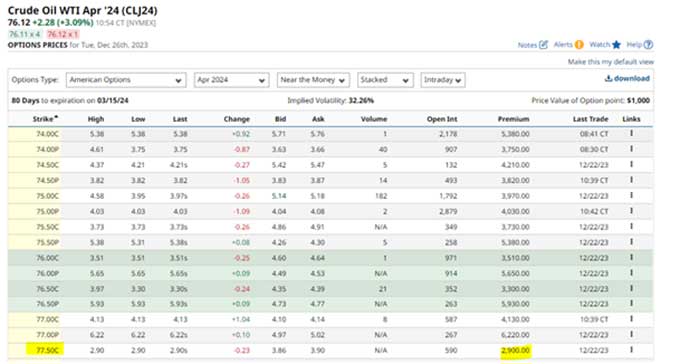This screenshot has width=680, height=364.
Task: Select the highlighted 77.50C strike cell
Action: 45,350
